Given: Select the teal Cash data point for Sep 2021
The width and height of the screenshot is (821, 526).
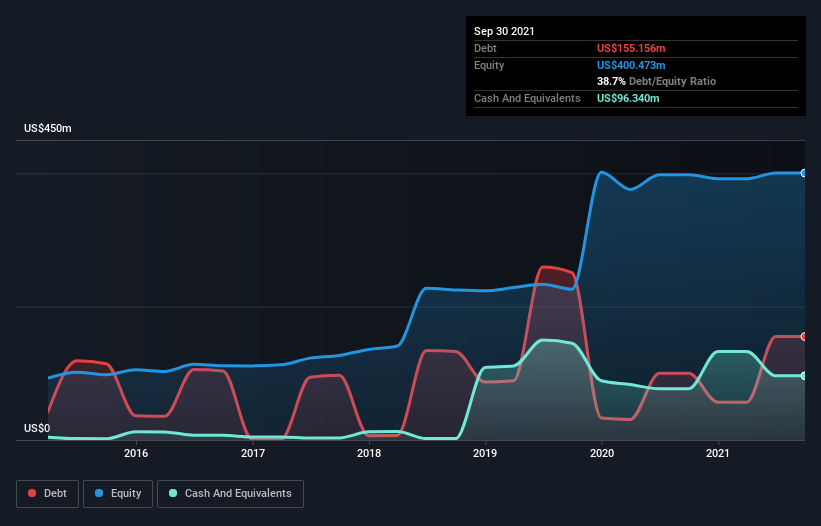Looking at the screenshot, I should (804, 376).
